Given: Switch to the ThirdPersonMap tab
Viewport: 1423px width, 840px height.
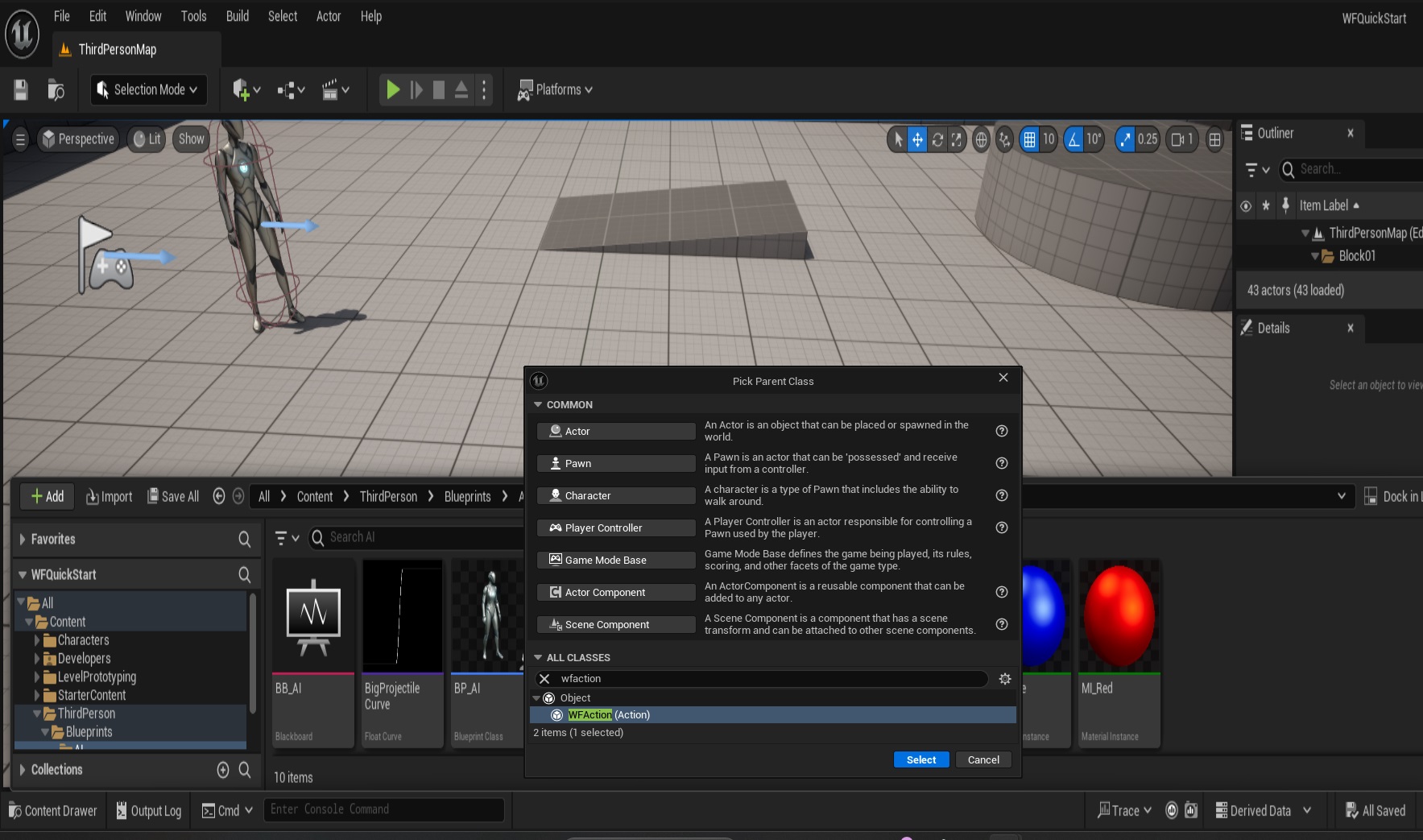Looking at the screenshot, I should 117,49.
